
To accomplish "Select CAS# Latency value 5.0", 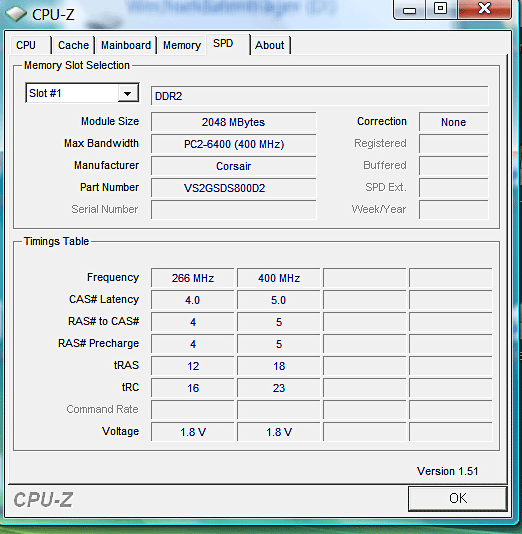I will (279, 300).
